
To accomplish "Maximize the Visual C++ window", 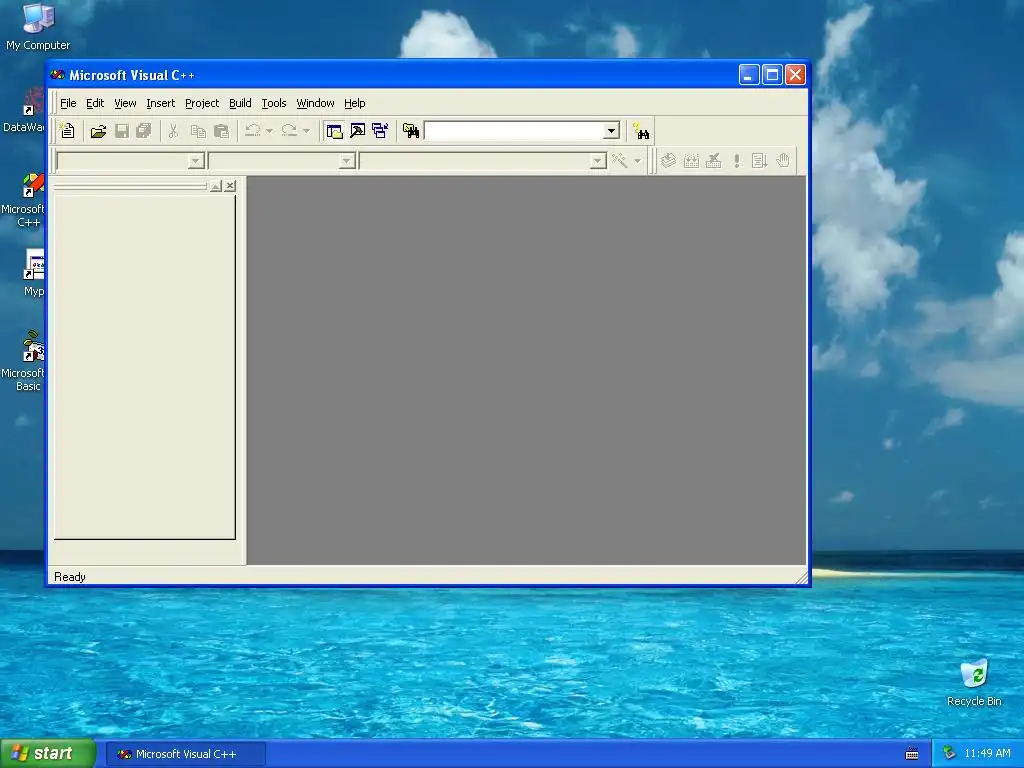I will (x=772, y=75).
